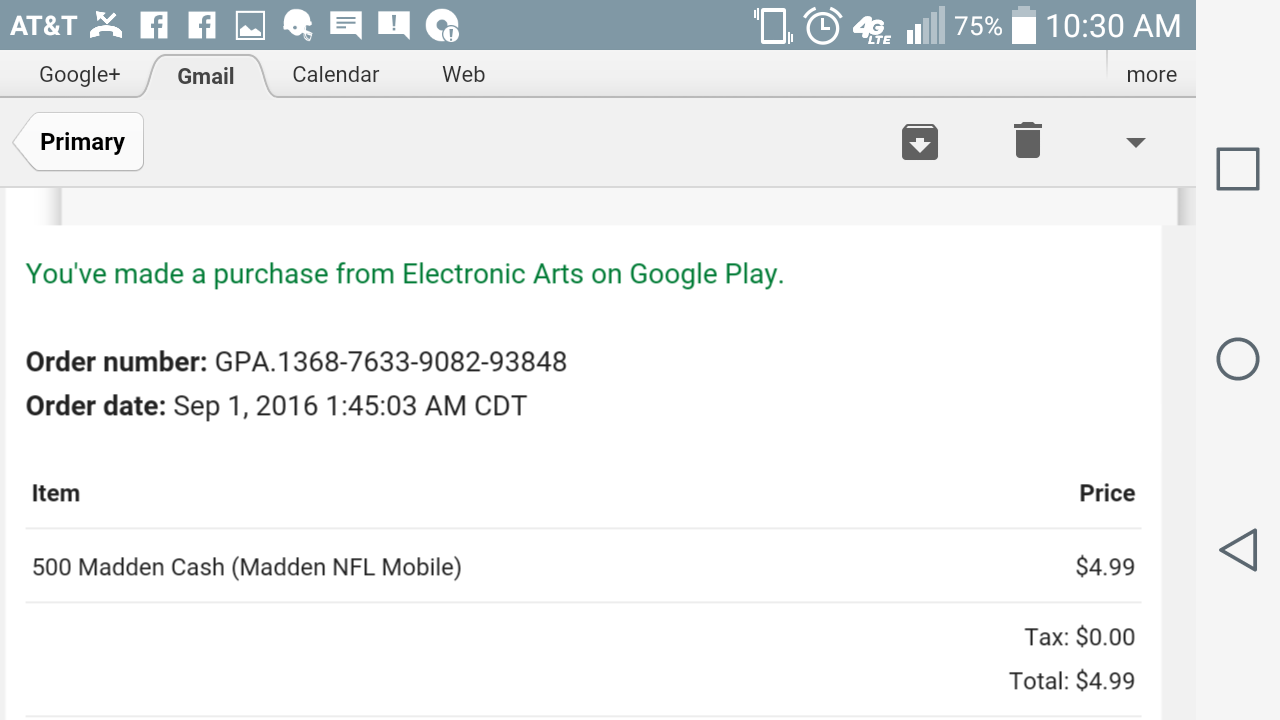Expand the 'more' tab menu

point(1151,75)
